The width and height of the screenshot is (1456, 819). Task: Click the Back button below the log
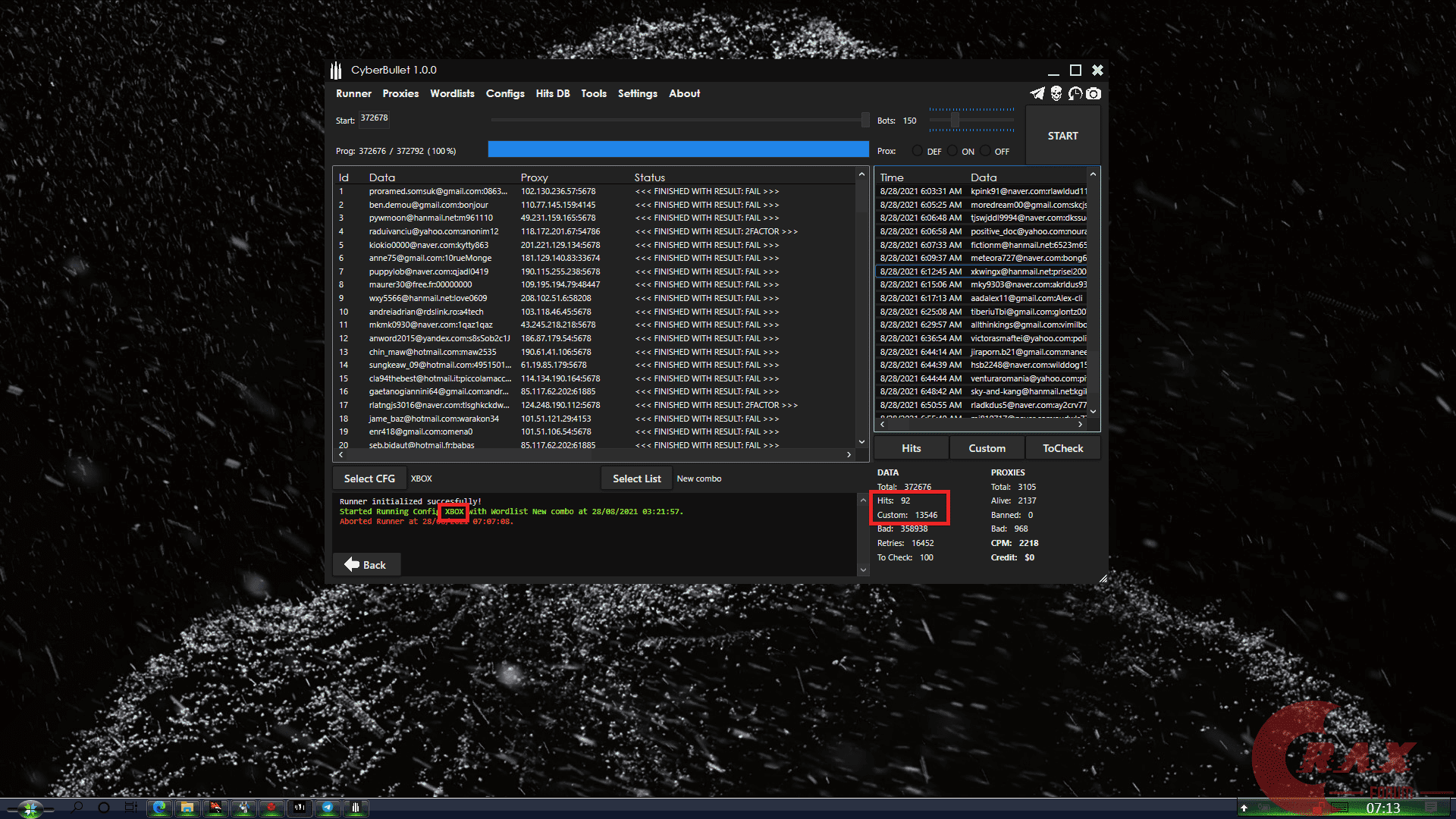(x=366, y=564)
